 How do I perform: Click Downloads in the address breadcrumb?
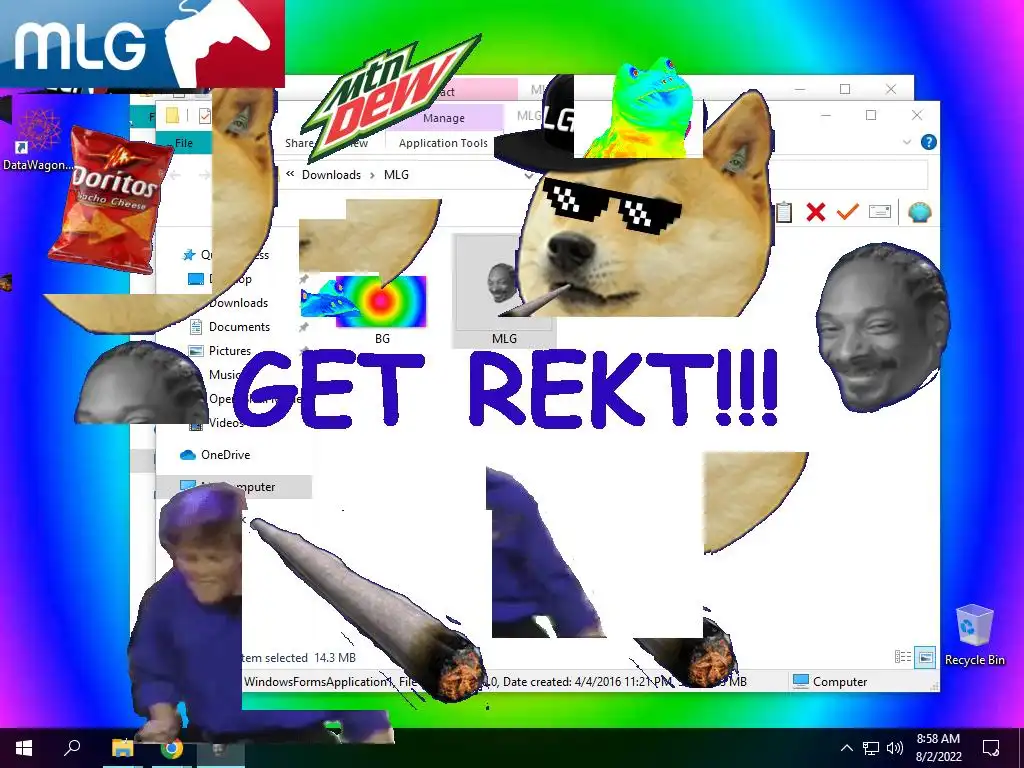(331, 174)
